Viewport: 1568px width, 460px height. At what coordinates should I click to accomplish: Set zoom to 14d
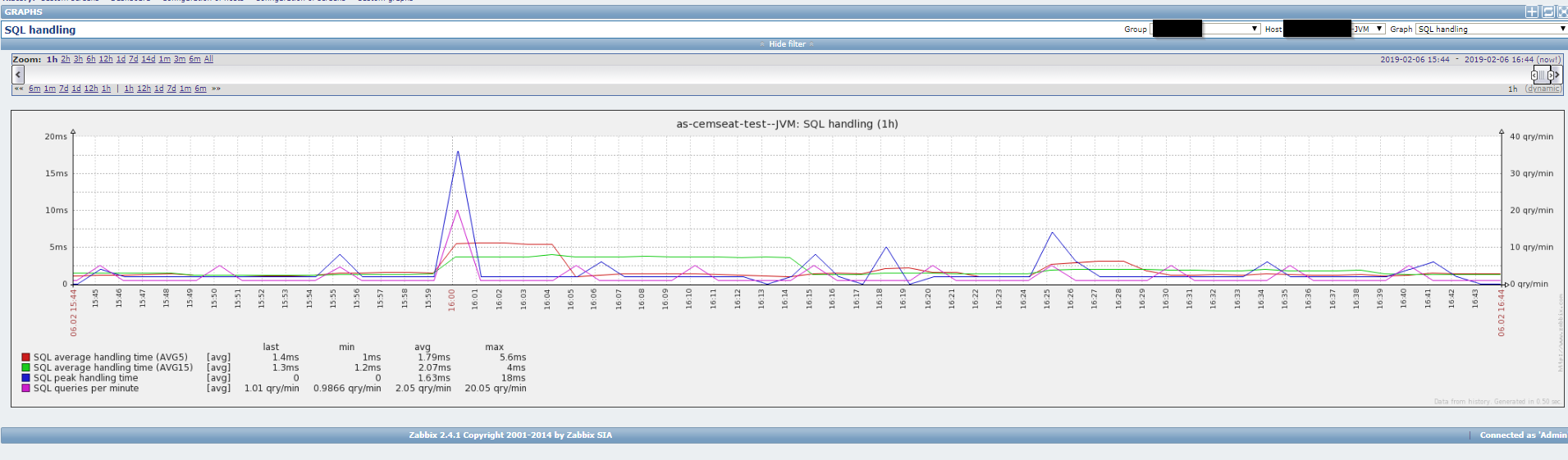tap(149, 59)
